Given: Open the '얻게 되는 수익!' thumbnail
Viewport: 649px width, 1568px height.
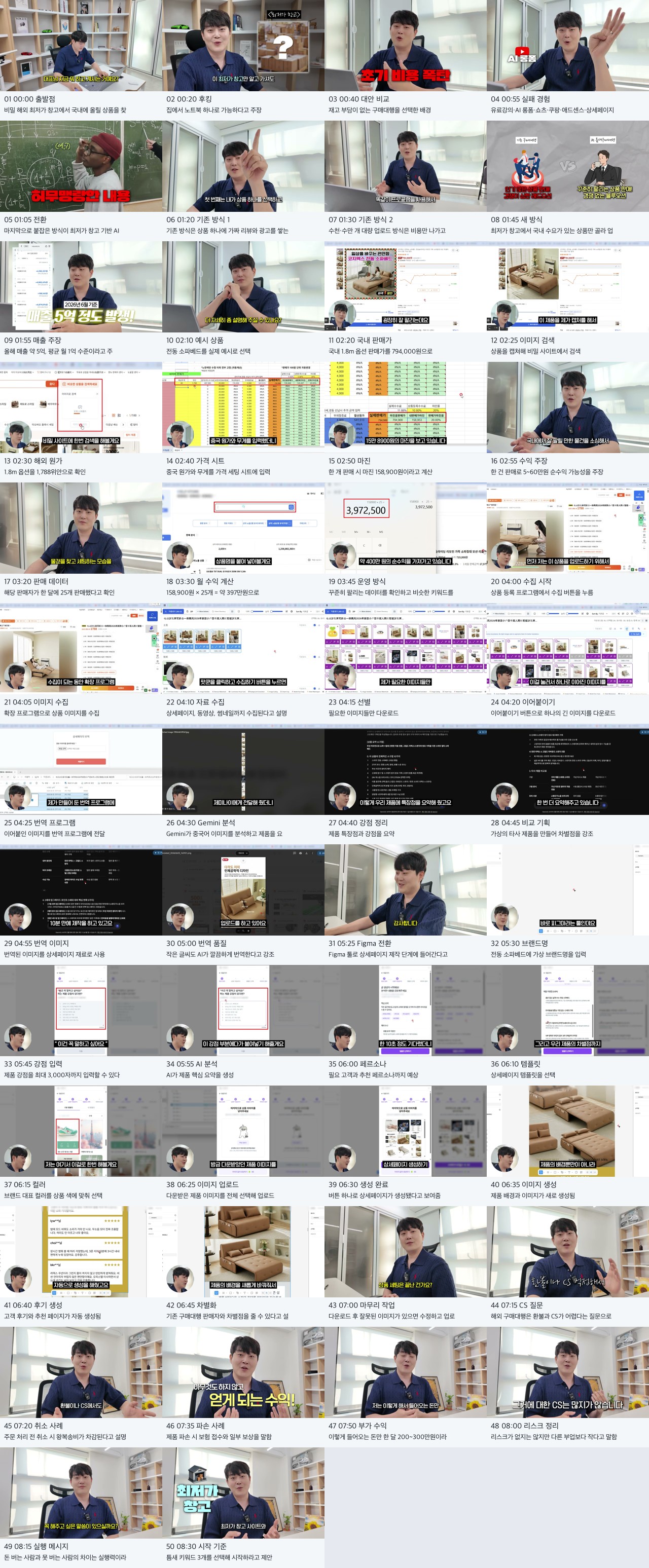Looking at the screenshot, I should pyautogui.click(x=243, y=1372).
